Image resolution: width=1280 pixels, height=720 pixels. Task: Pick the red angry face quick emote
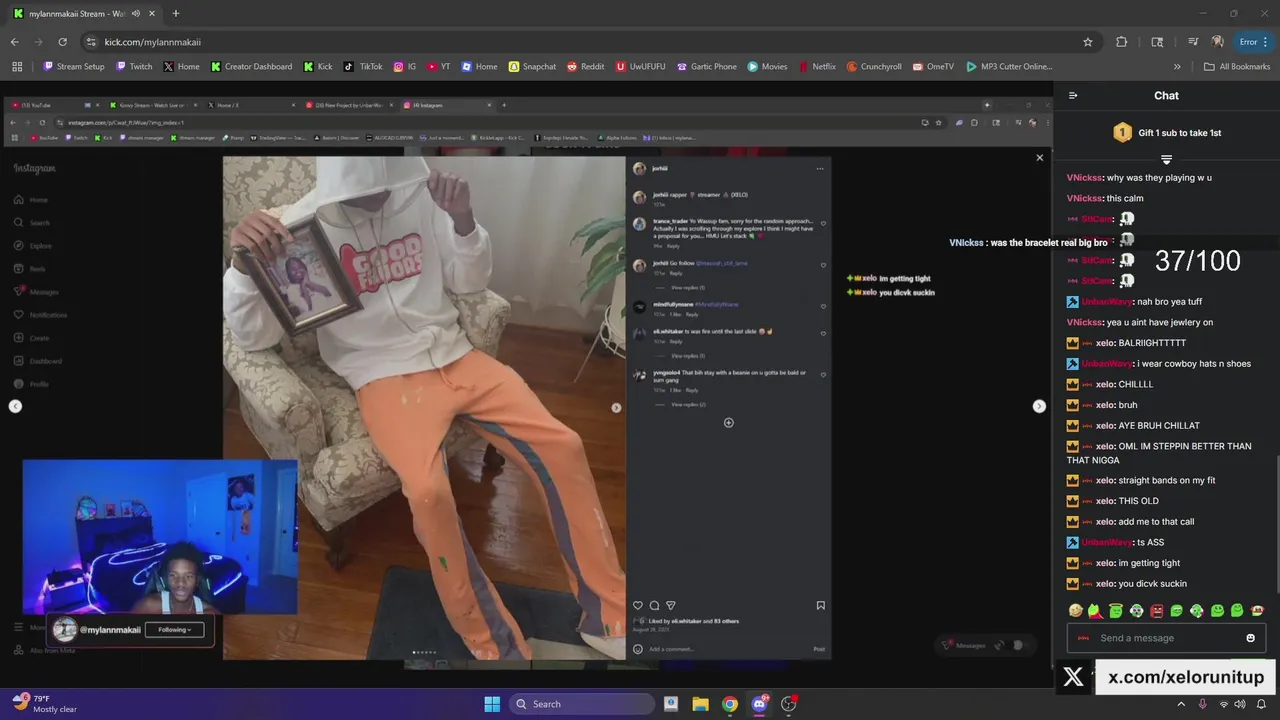pos(1156,610)
